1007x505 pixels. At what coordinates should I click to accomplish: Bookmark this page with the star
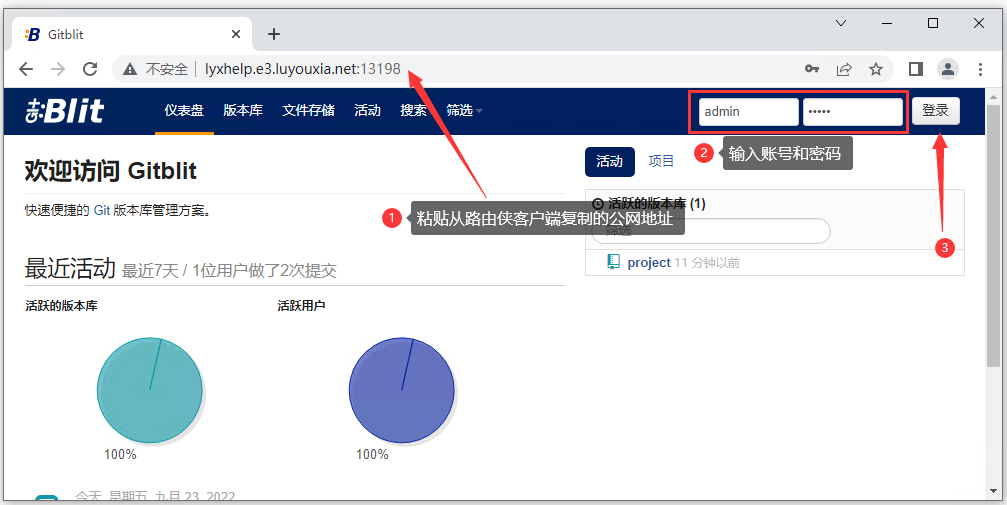pos(876,69)
